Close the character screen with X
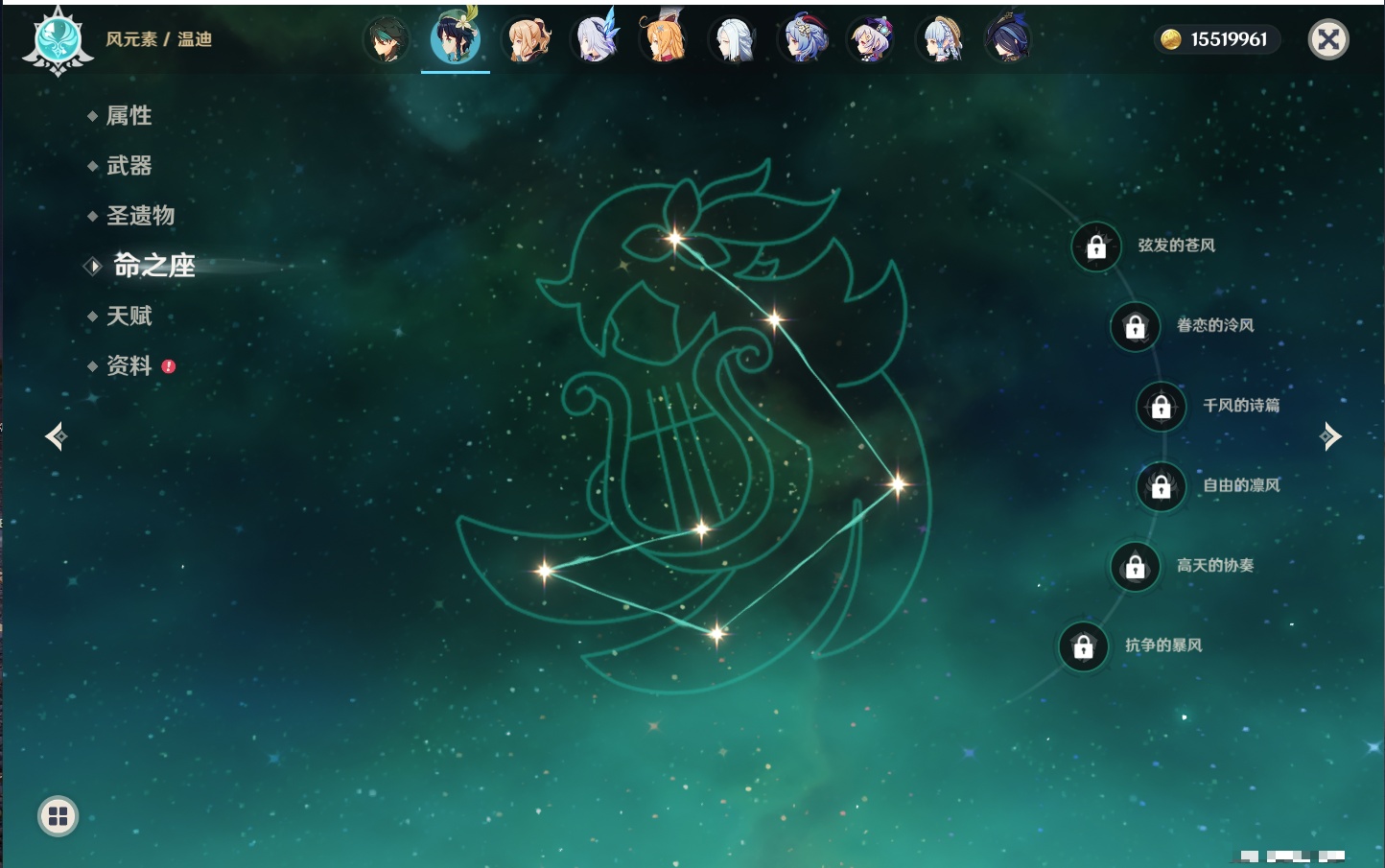This screenshot has height=868, width=1385. tap(1328, 39)
